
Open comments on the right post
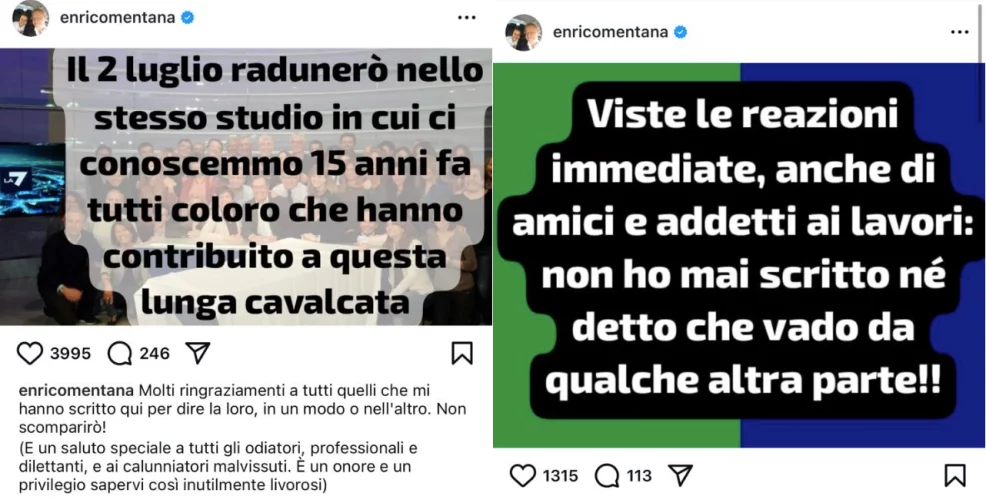pyautogui.click(x=607, y=475)
